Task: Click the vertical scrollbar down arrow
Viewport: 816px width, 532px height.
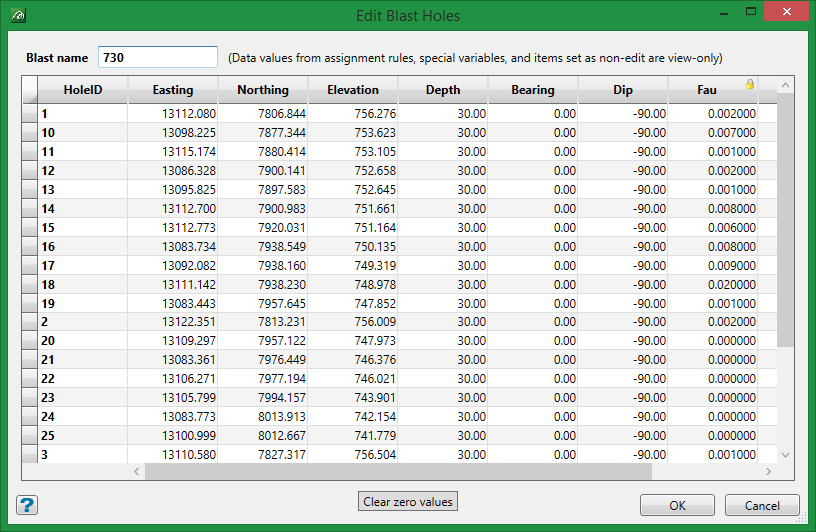Action: click(785, 454)
